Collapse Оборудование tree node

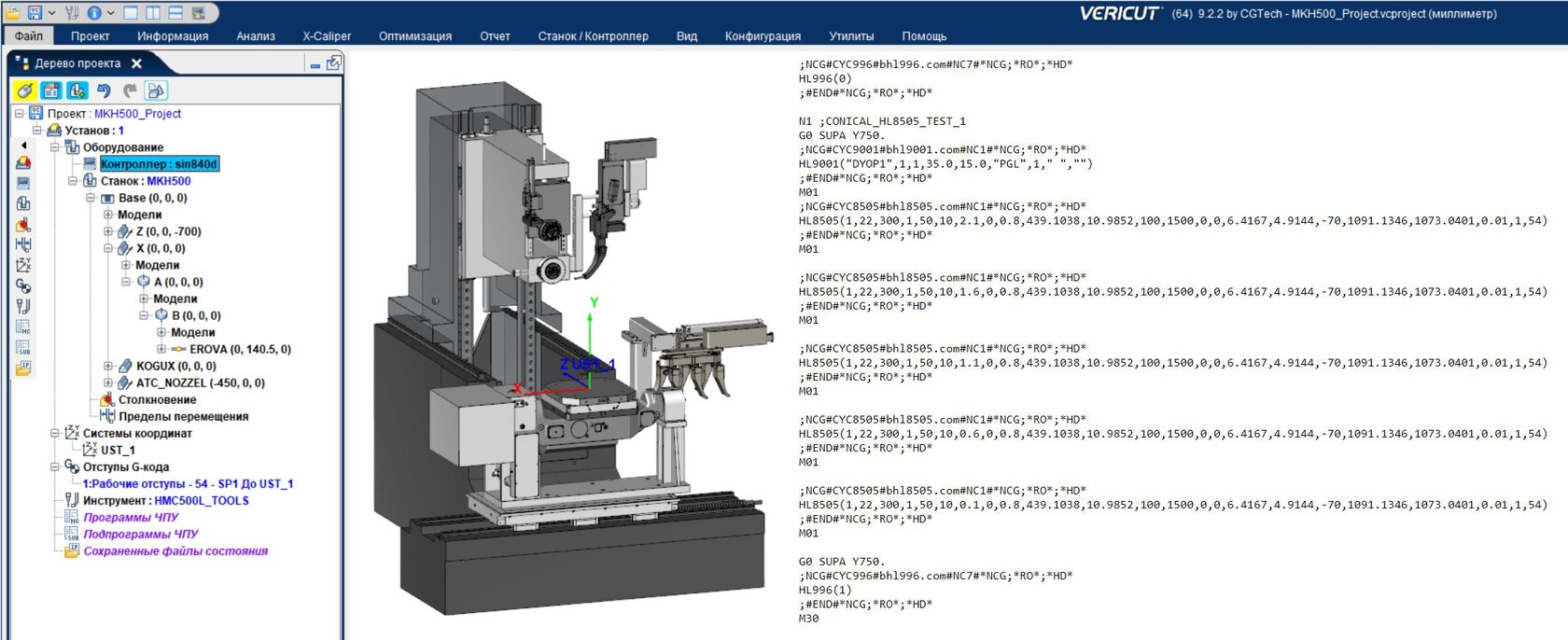(x=55, y=147)
